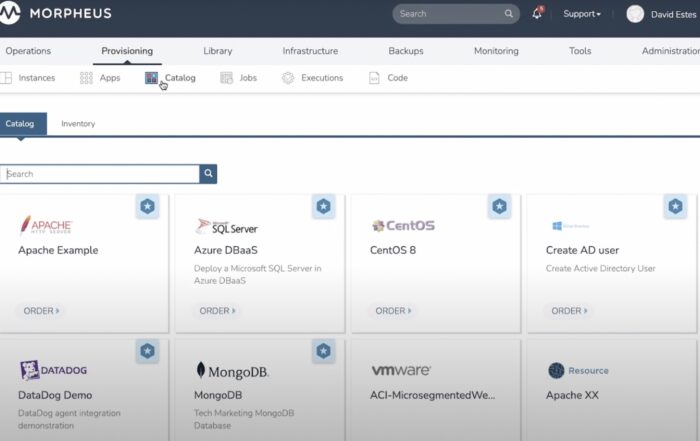Open the Provisioning menu
This screenshot has height=441, width=700.
(x=127, y=51)
